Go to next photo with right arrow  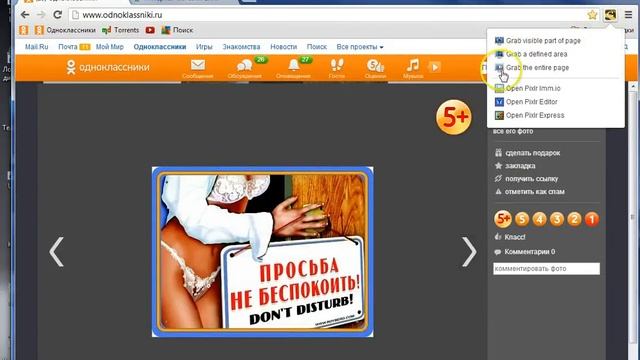point(469,252)
